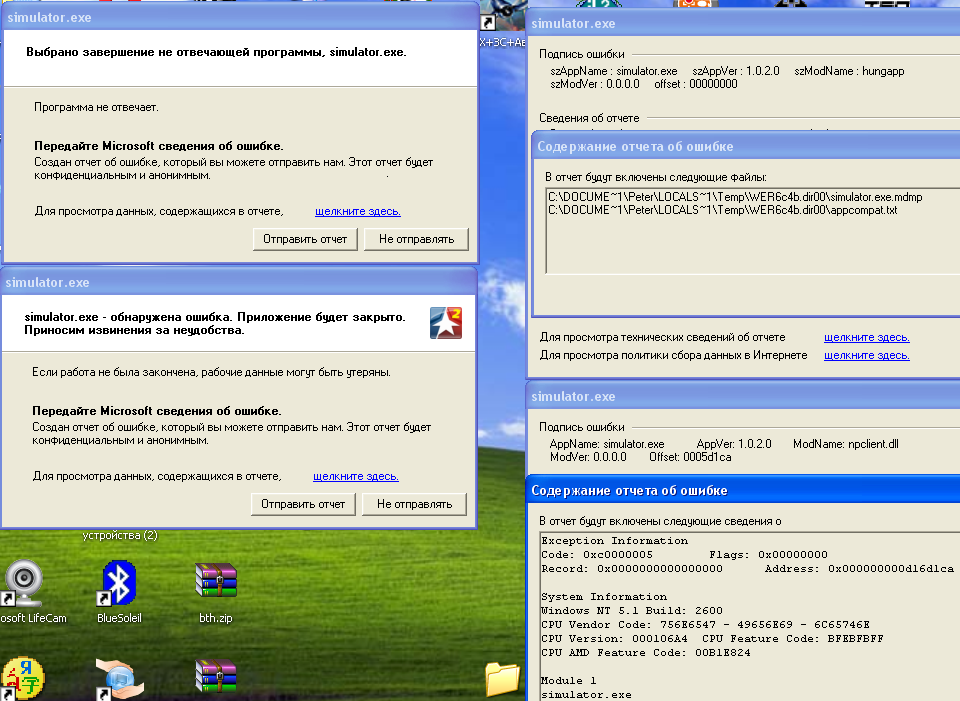Select the simulator.exe.mdmp file path line
The image size is (960, 701).
click(735, 197)
